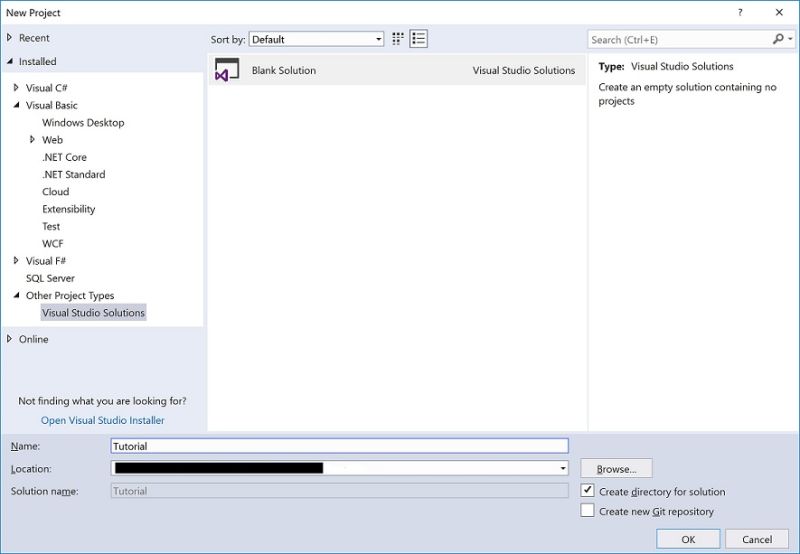The width and height of the screenshot is (800, 554).
Task: Confirm with the OK button
Action: pos(688,539)
